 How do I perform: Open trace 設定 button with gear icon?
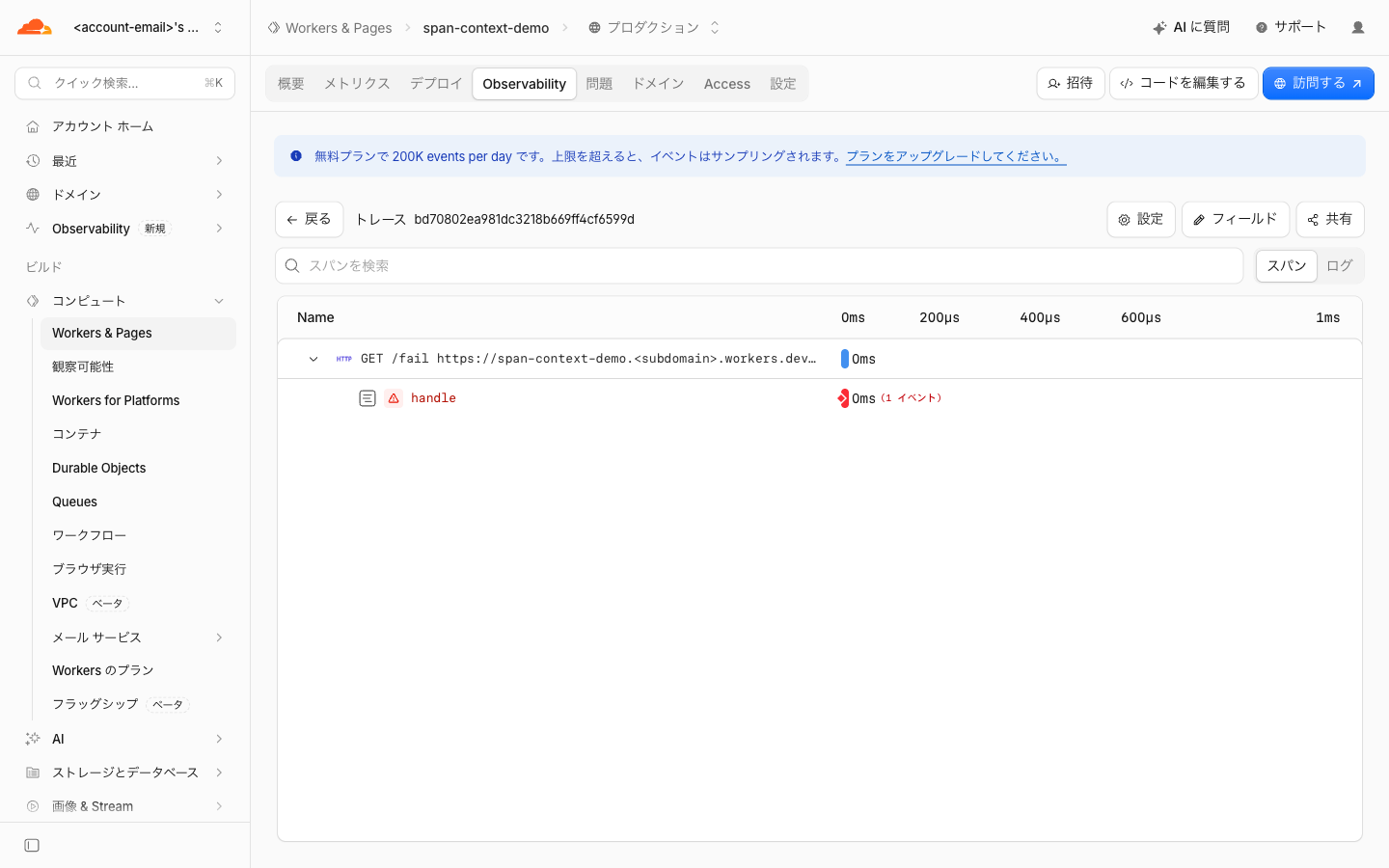coord(1141,219)
